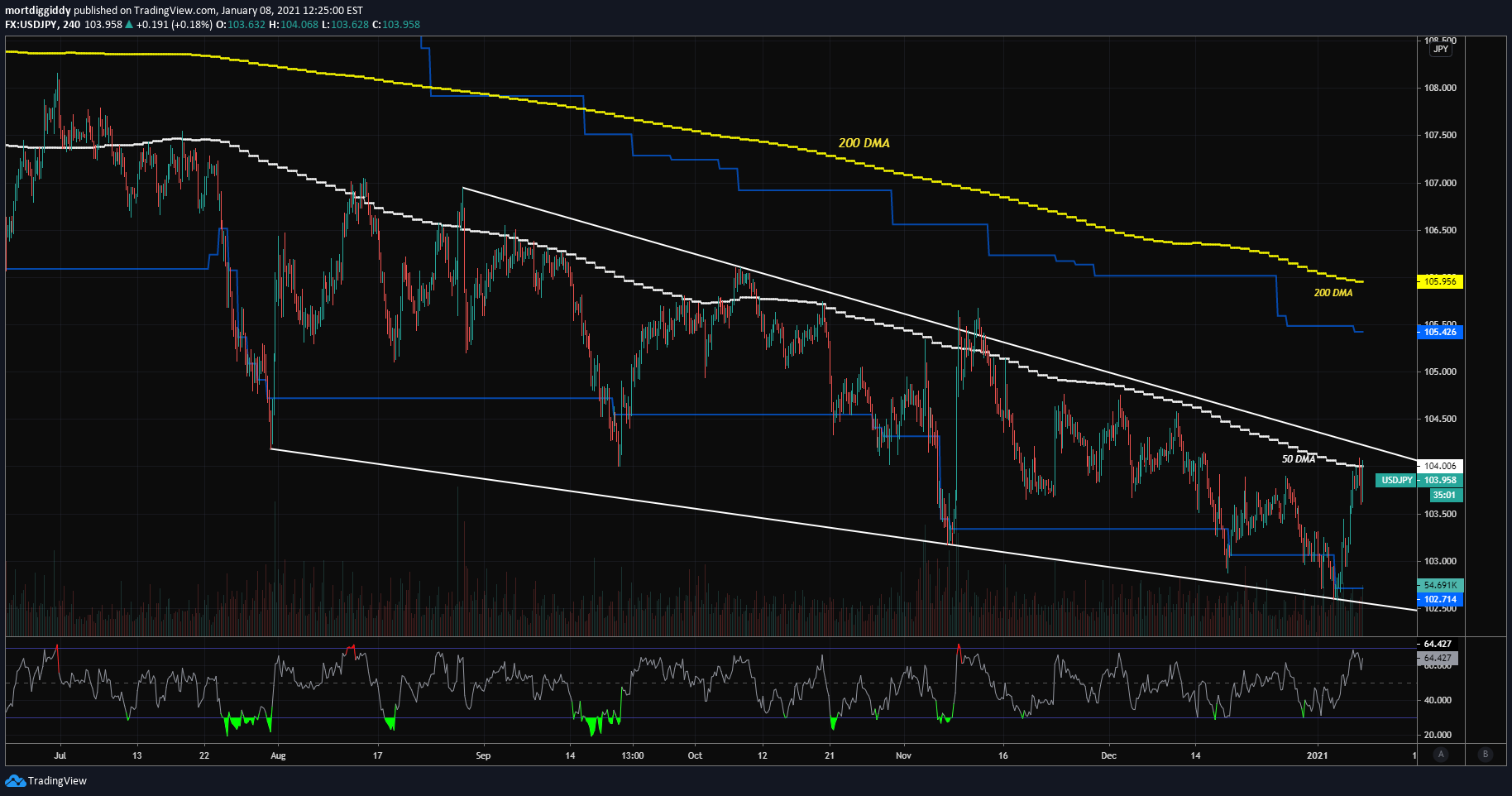Click the TradingView watermark text at bottom
The image size is (1512, 796).
point(57,780)
